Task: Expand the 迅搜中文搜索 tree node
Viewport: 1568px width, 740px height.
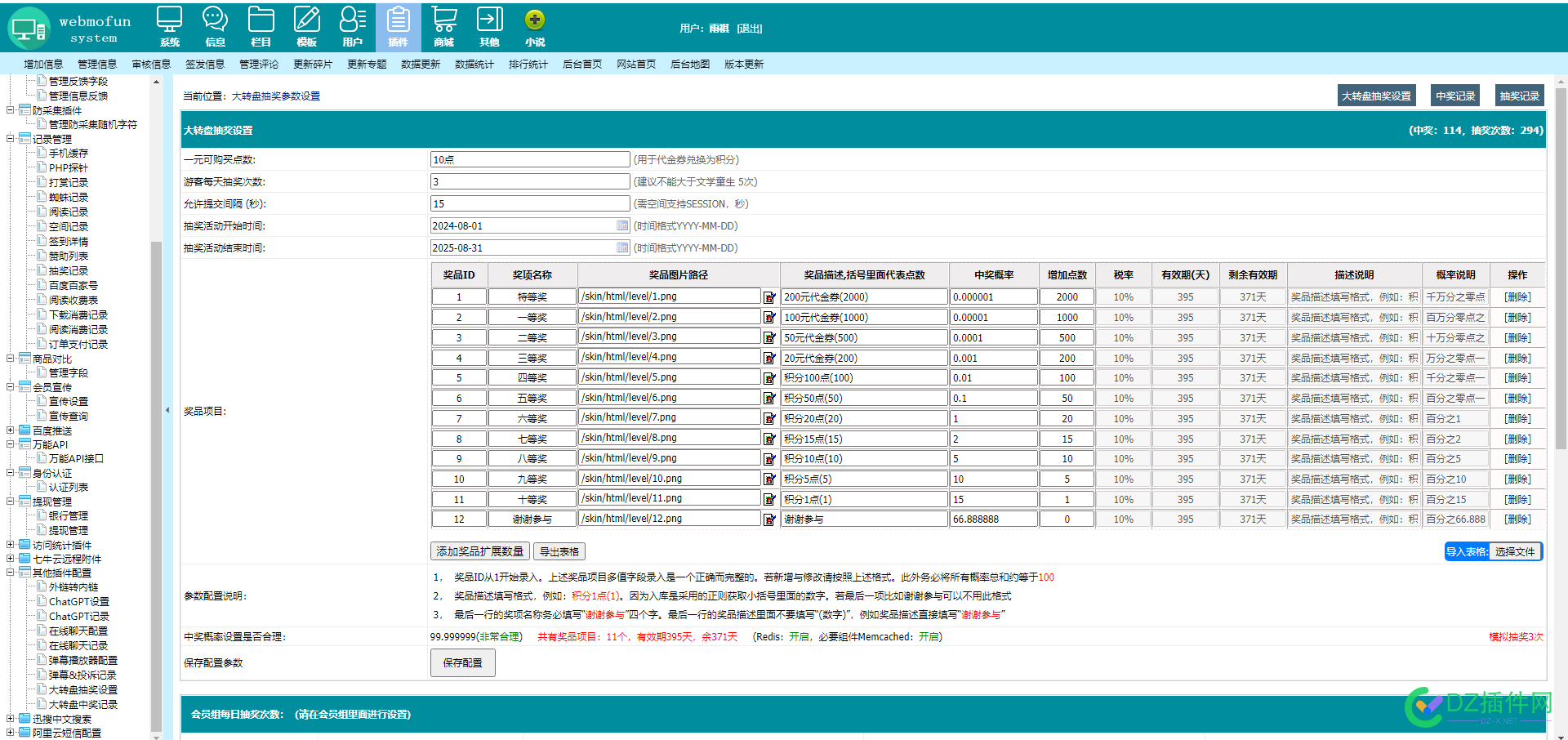Action: coord(11,719)
